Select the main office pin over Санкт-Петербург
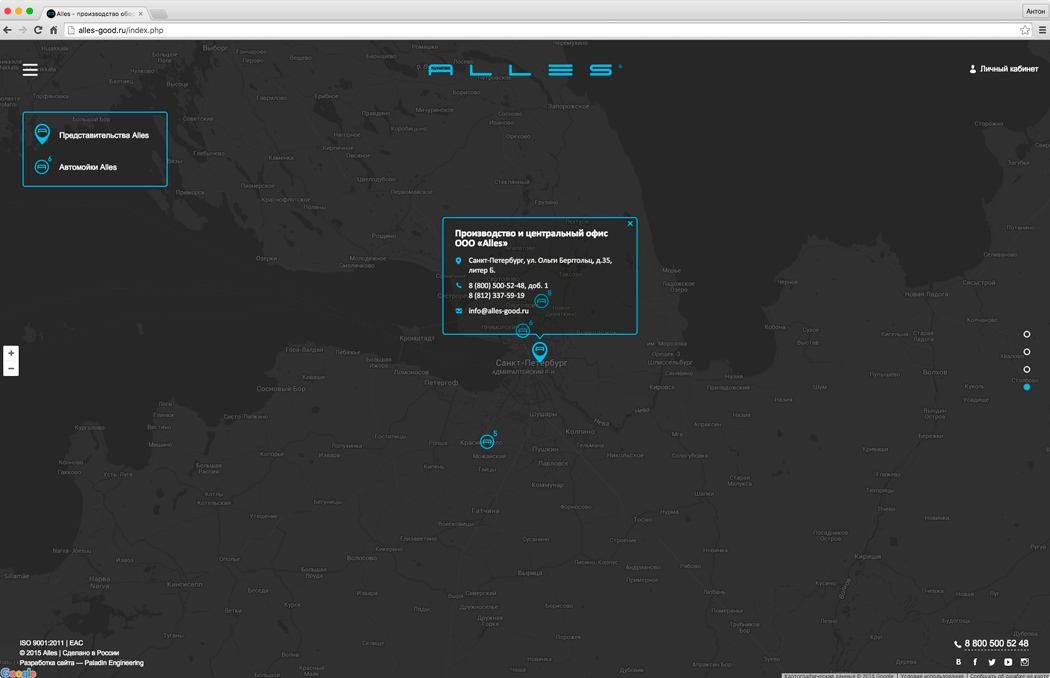Screen dimensions: 1050x678 click(x=540, y=349)
